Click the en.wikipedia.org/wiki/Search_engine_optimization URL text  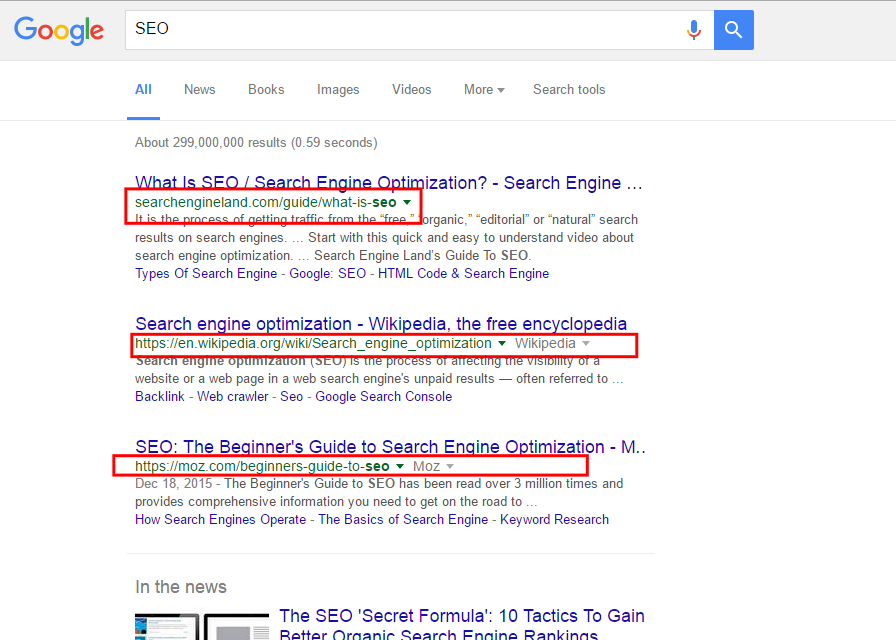313,343
